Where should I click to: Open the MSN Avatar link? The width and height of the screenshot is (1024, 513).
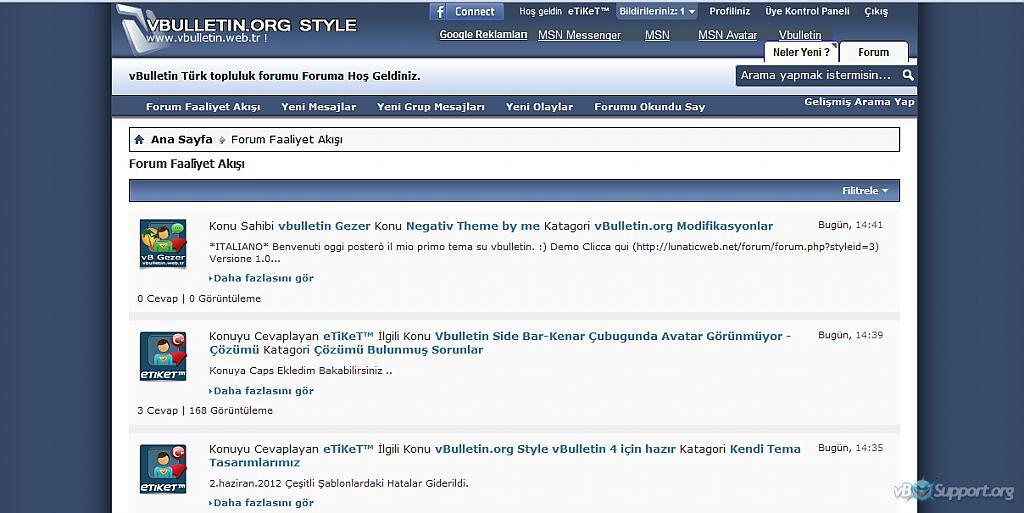click(728, 35)
